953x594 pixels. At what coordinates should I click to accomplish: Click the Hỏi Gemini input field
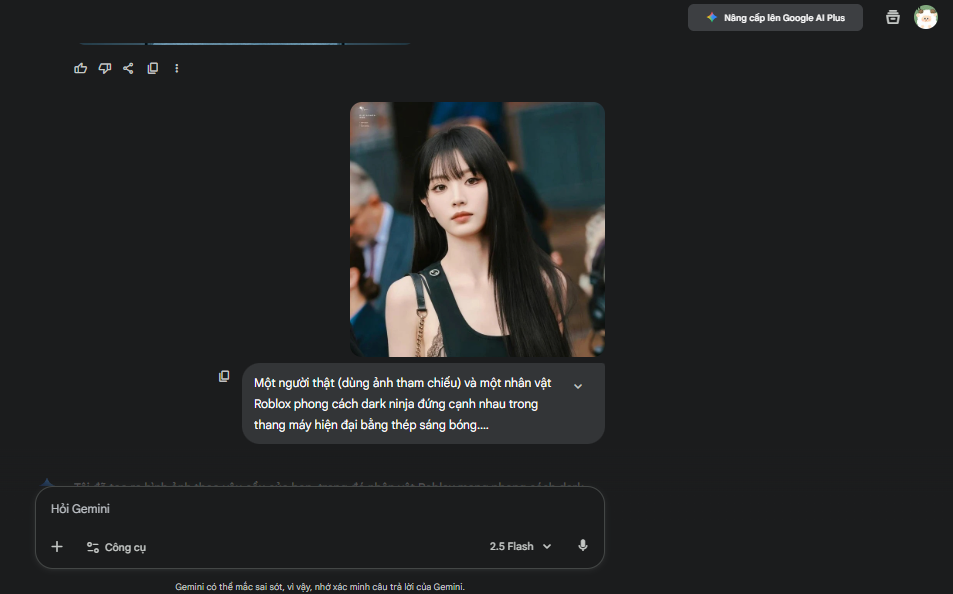pyautogui.click(x=300, y=509)
